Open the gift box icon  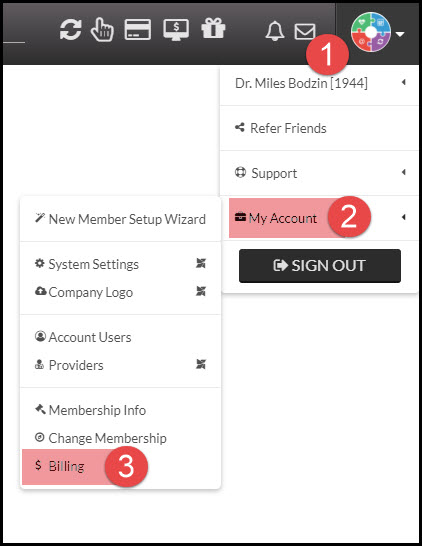point(213,28)
